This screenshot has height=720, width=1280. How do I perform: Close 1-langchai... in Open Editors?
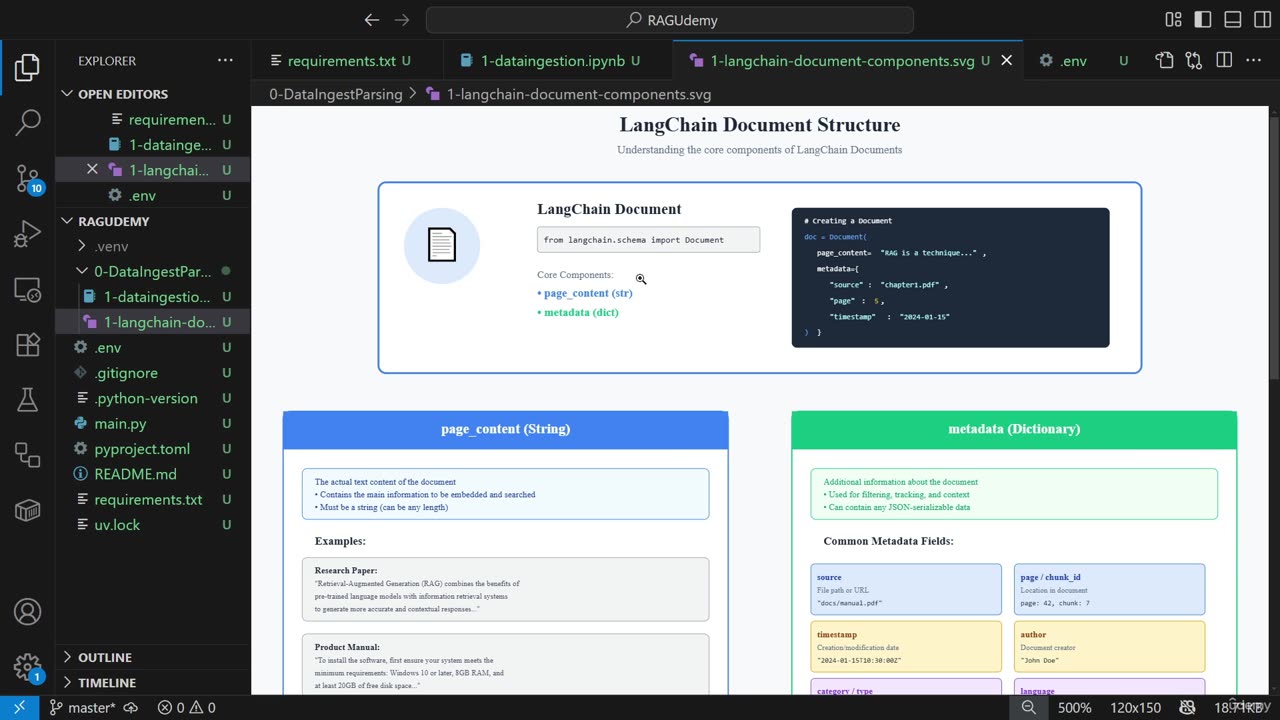(92, 170)
